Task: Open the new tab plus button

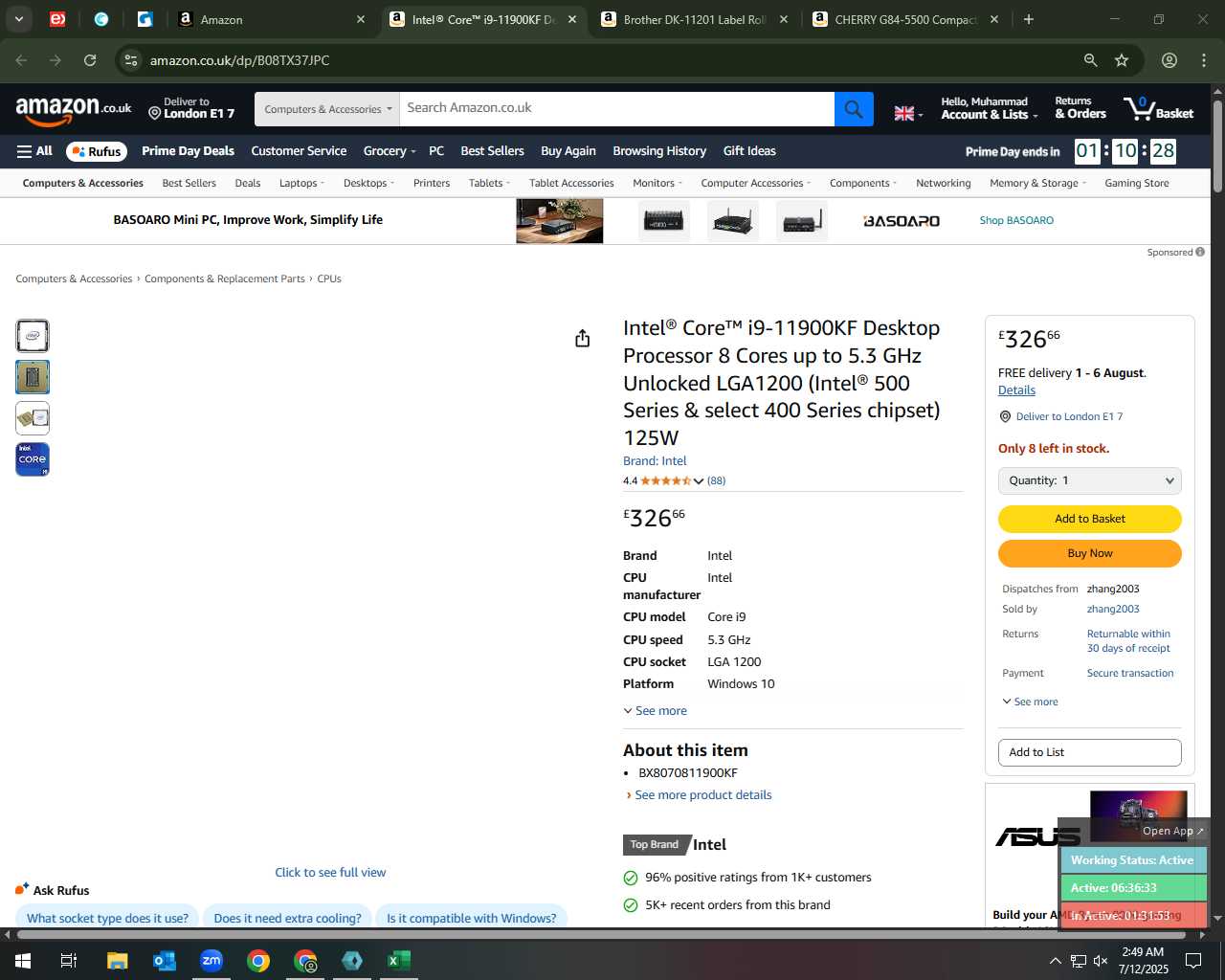Action: pos(1029,19)
